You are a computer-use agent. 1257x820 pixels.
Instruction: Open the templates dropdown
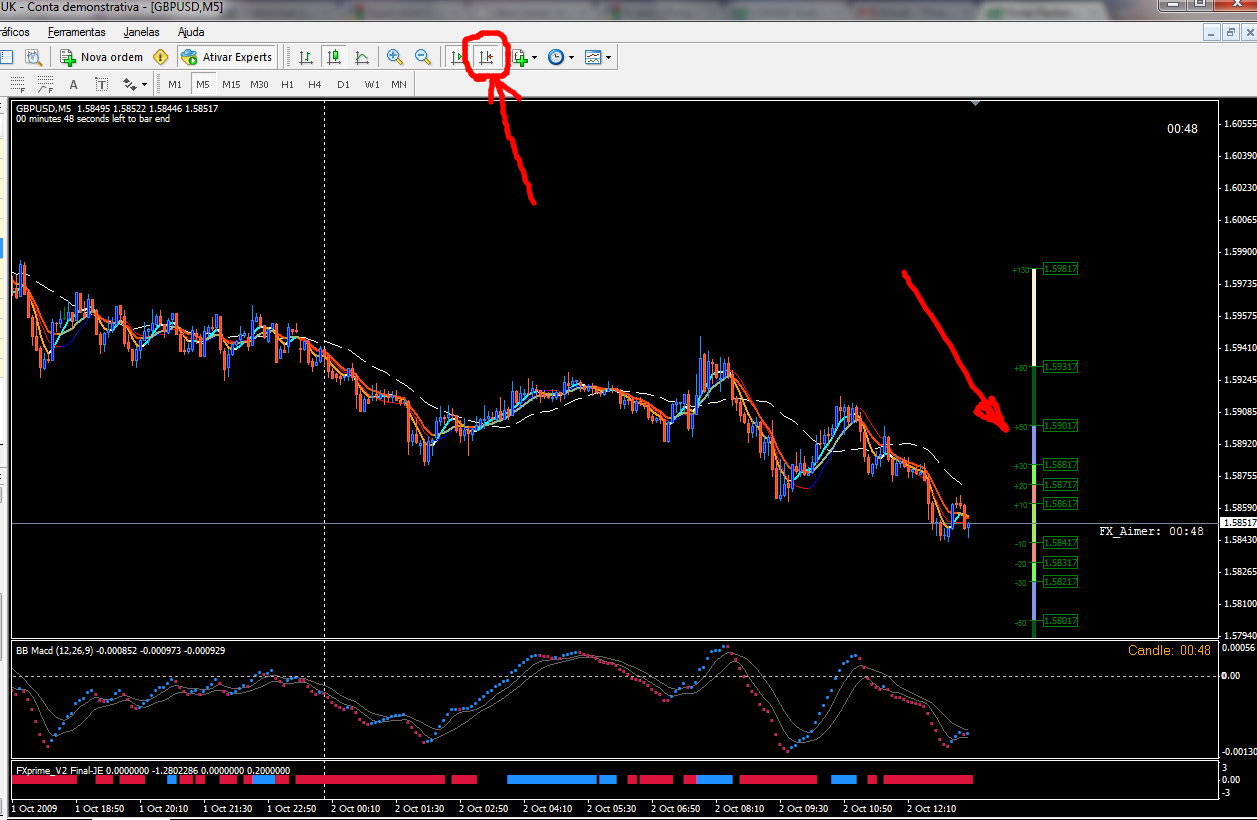coord(598,57)
